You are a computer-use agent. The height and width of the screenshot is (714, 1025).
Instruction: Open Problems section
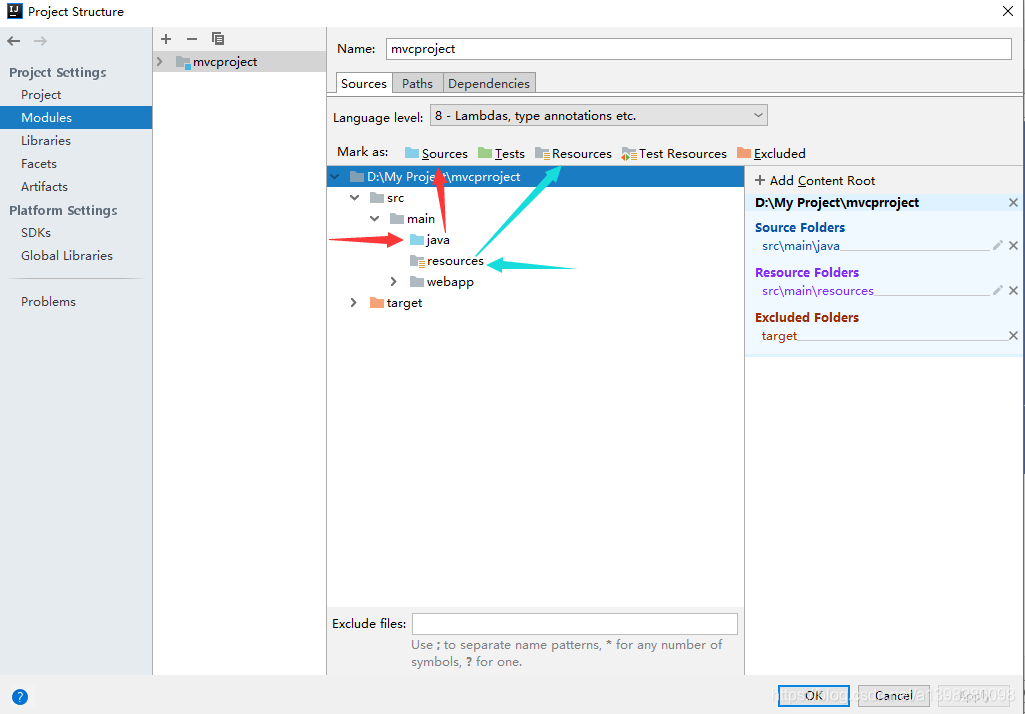point(48,301)
